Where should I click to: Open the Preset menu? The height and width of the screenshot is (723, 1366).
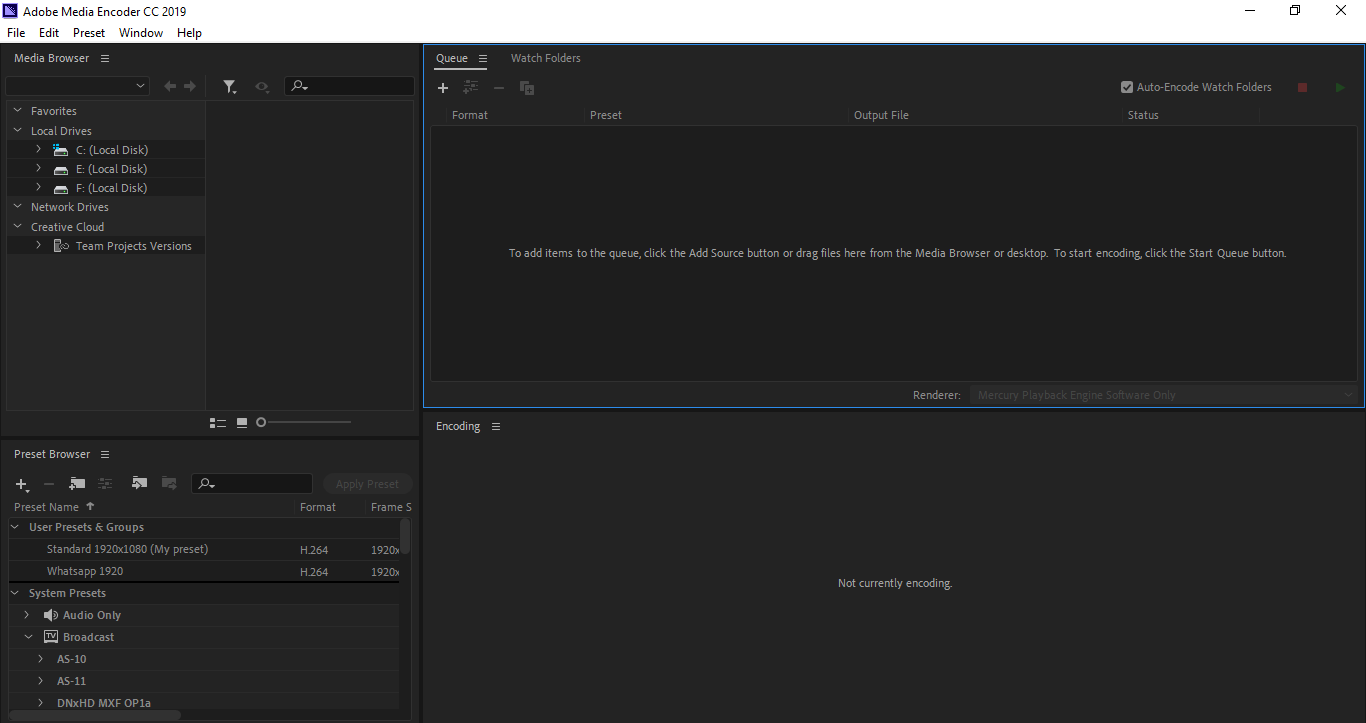[x=89, y=33]
